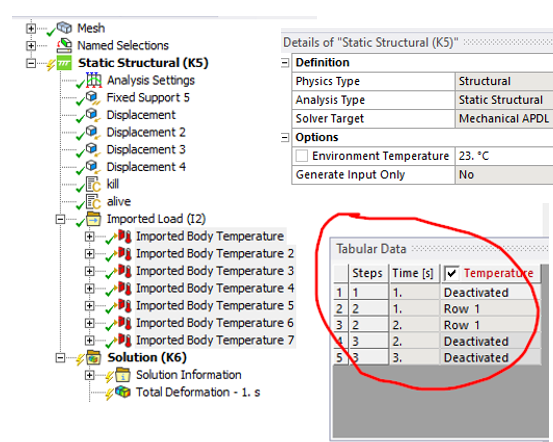Screen dimensions: 553x442
Task: Click the alive command snippet icon
Action: (93, 202)
